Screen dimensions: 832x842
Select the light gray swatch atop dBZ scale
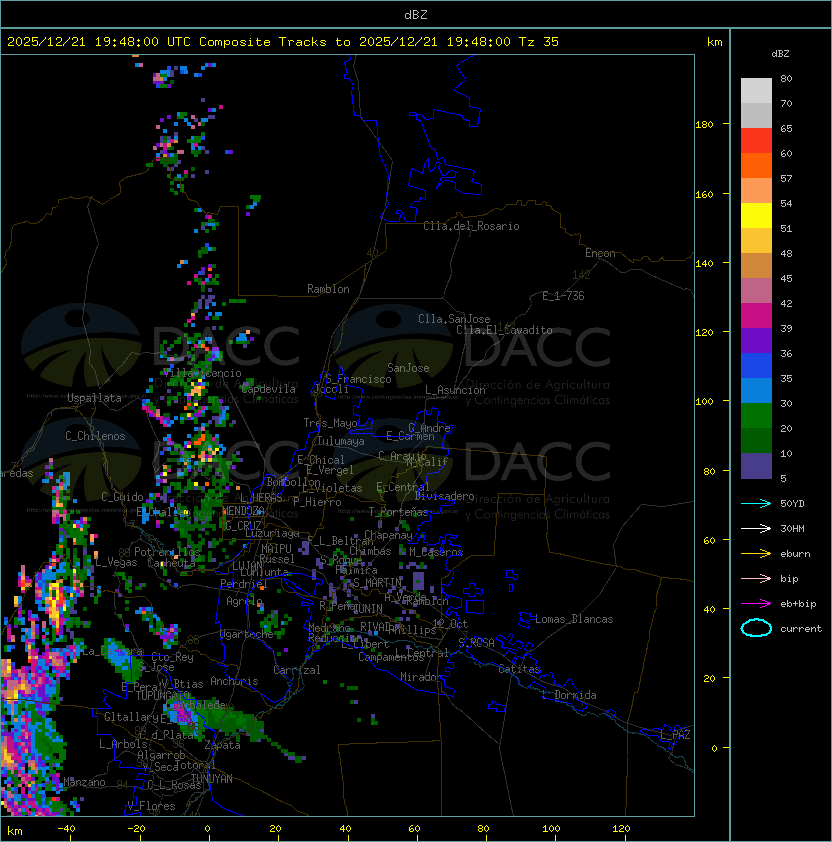click(756, 90)
